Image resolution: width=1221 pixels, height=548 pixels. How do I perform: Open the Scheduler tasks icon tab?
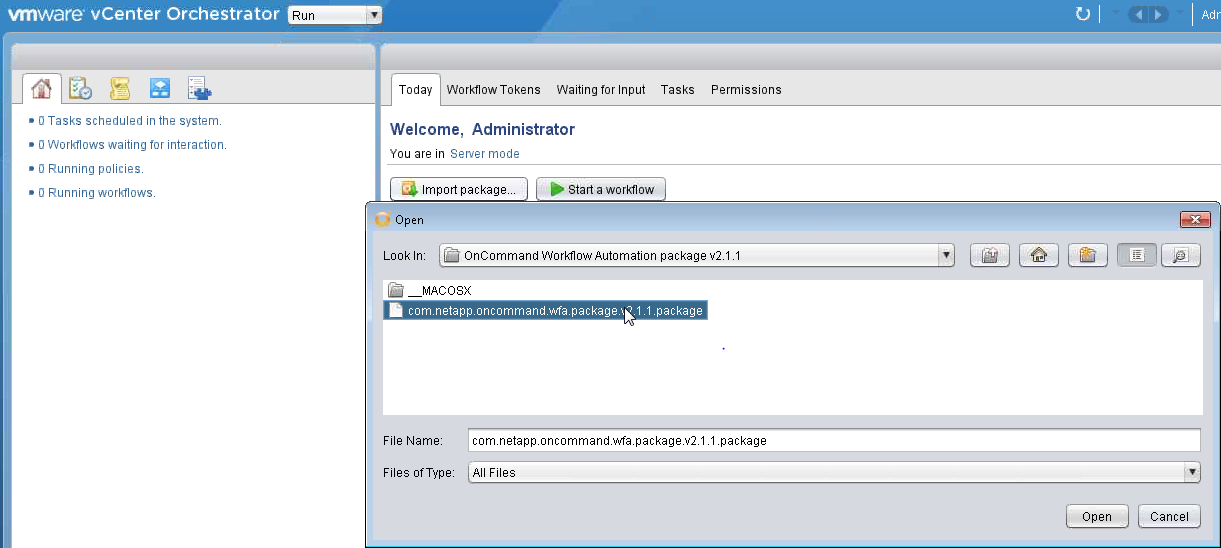pos(80,89)
